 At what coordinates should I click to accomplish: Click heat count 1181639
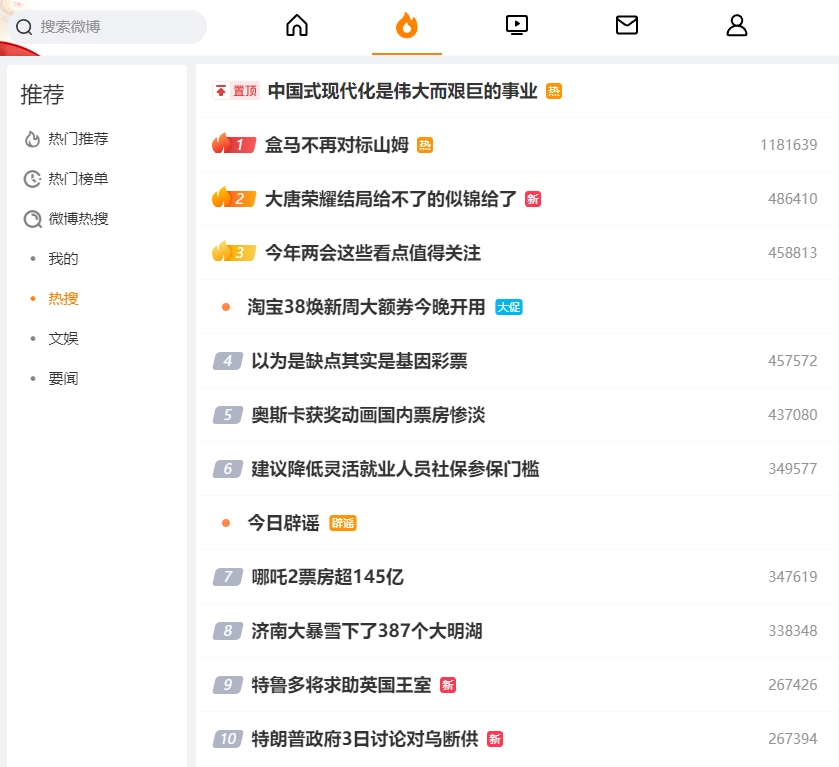click(x=789, y=145)
